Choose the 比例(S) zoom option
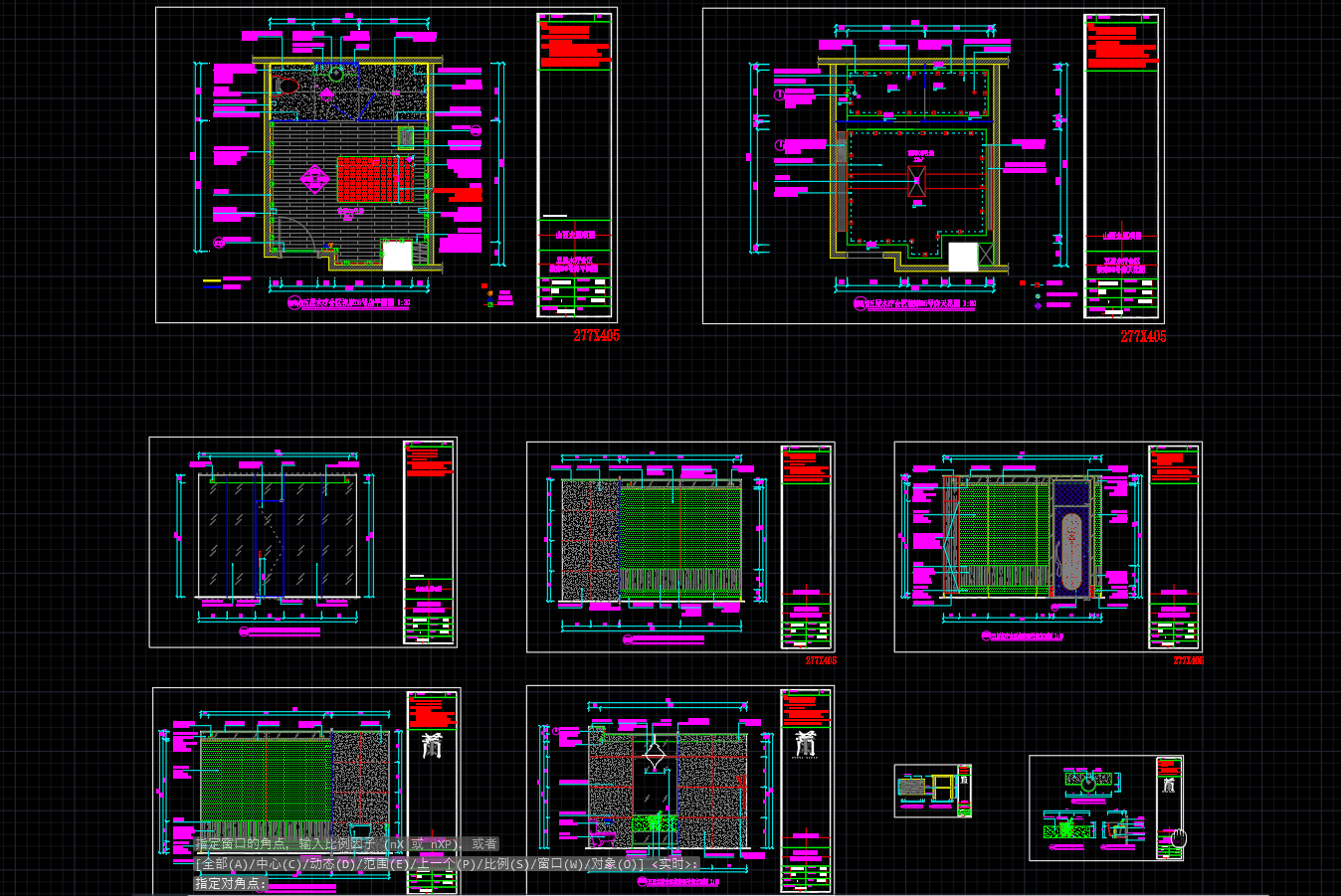The width and height of the screenshot is (1341, 896). coord(507,864)
